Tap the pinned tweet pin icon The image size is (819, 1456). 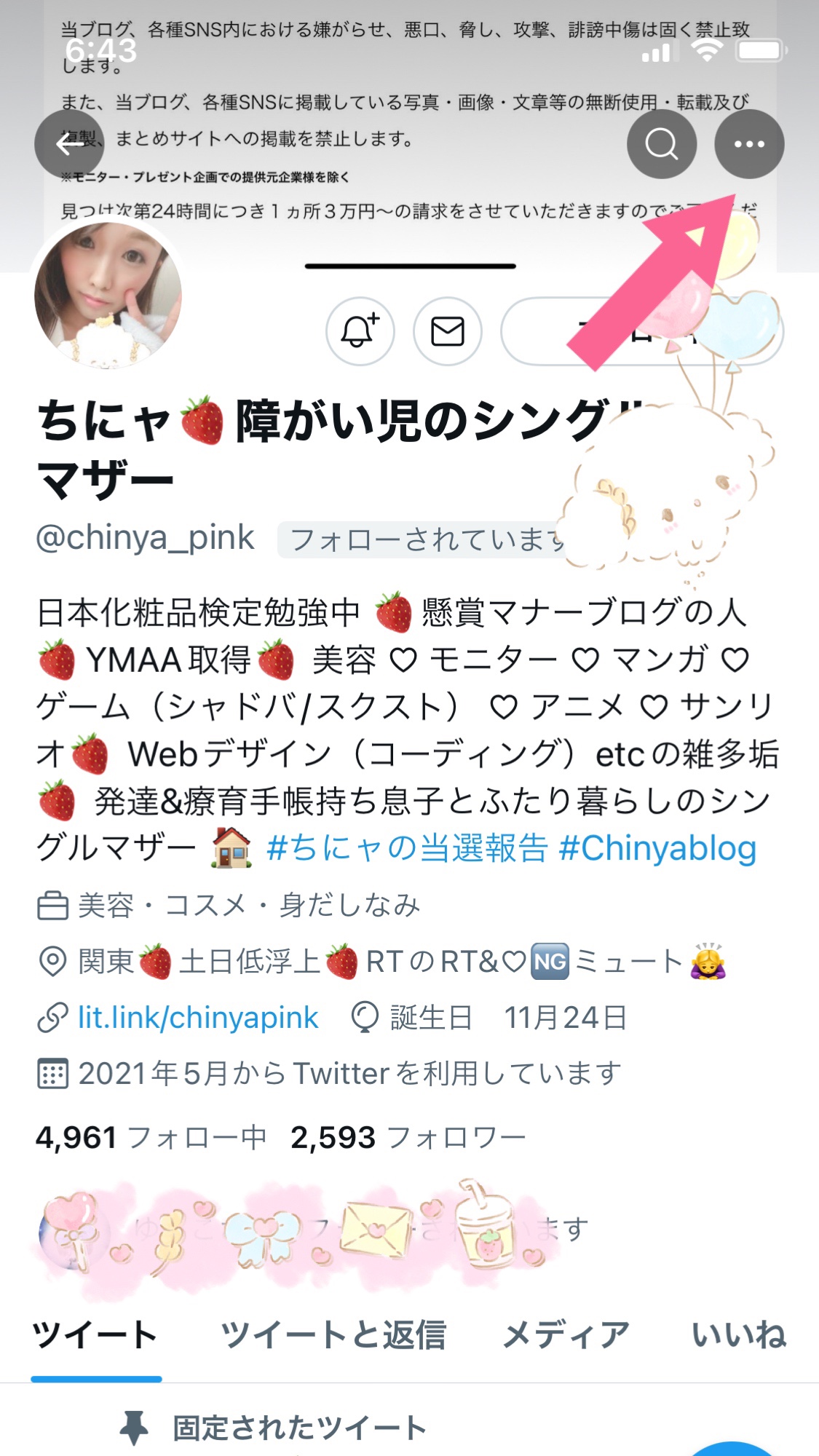pos(134,1428)
